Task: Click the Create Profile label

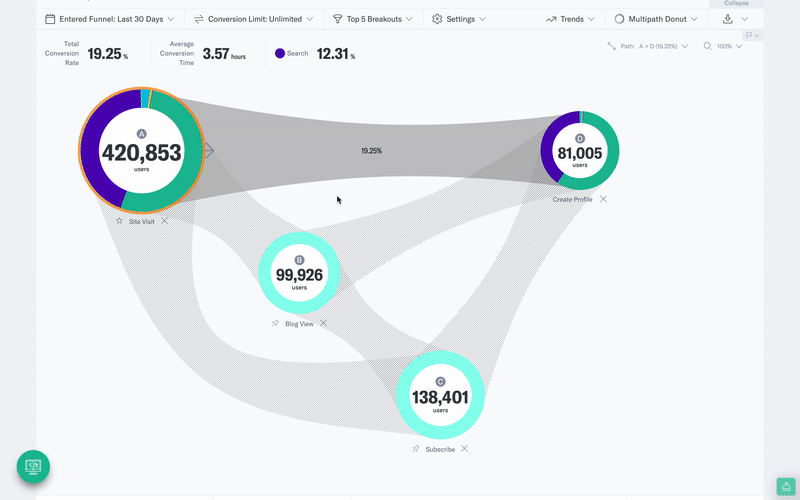Action: click(x=572, y=199)
